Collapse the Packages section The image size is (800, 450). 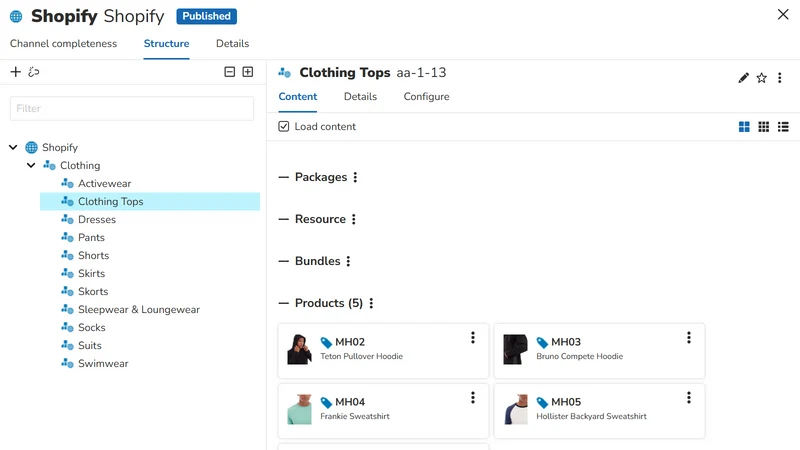point(284,177)
